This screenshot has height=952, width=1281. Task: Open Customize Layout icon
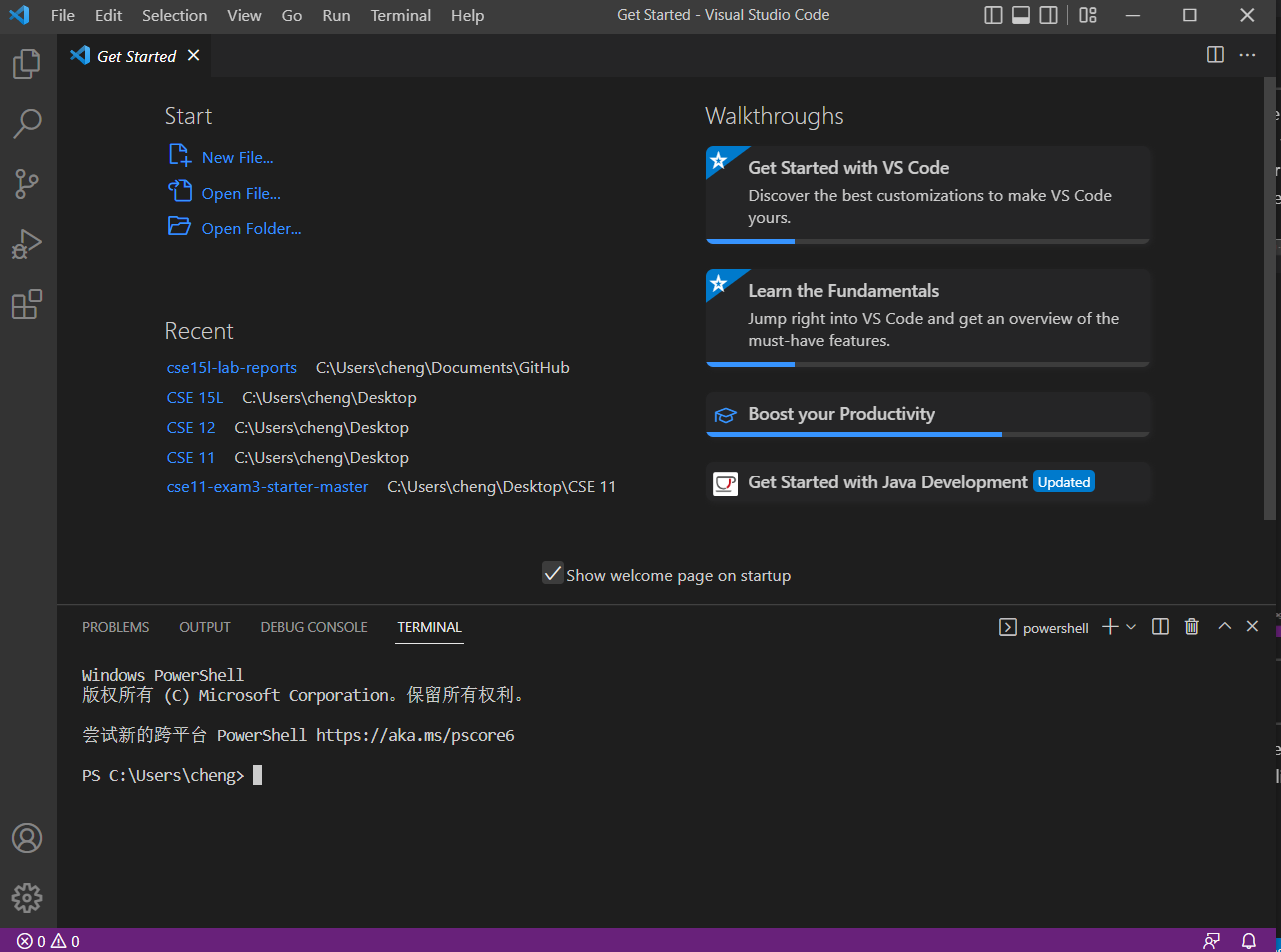point(1088,15)
